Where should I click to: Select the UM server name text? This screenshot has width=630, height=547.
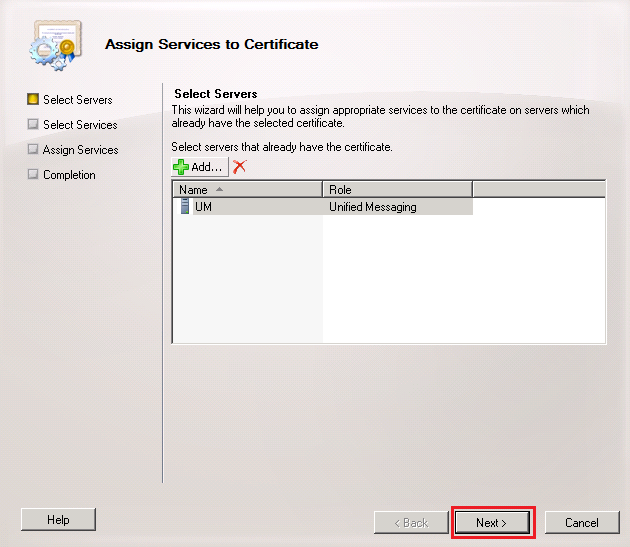point(203,207)
